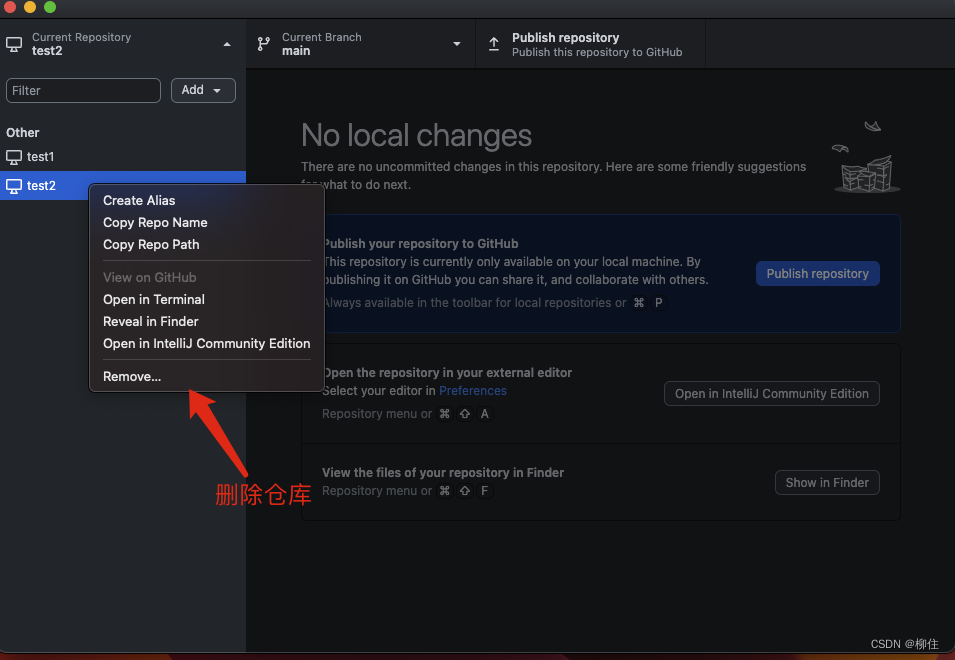Collapse the Current Repository dropdown arrow

coord(227,44)
